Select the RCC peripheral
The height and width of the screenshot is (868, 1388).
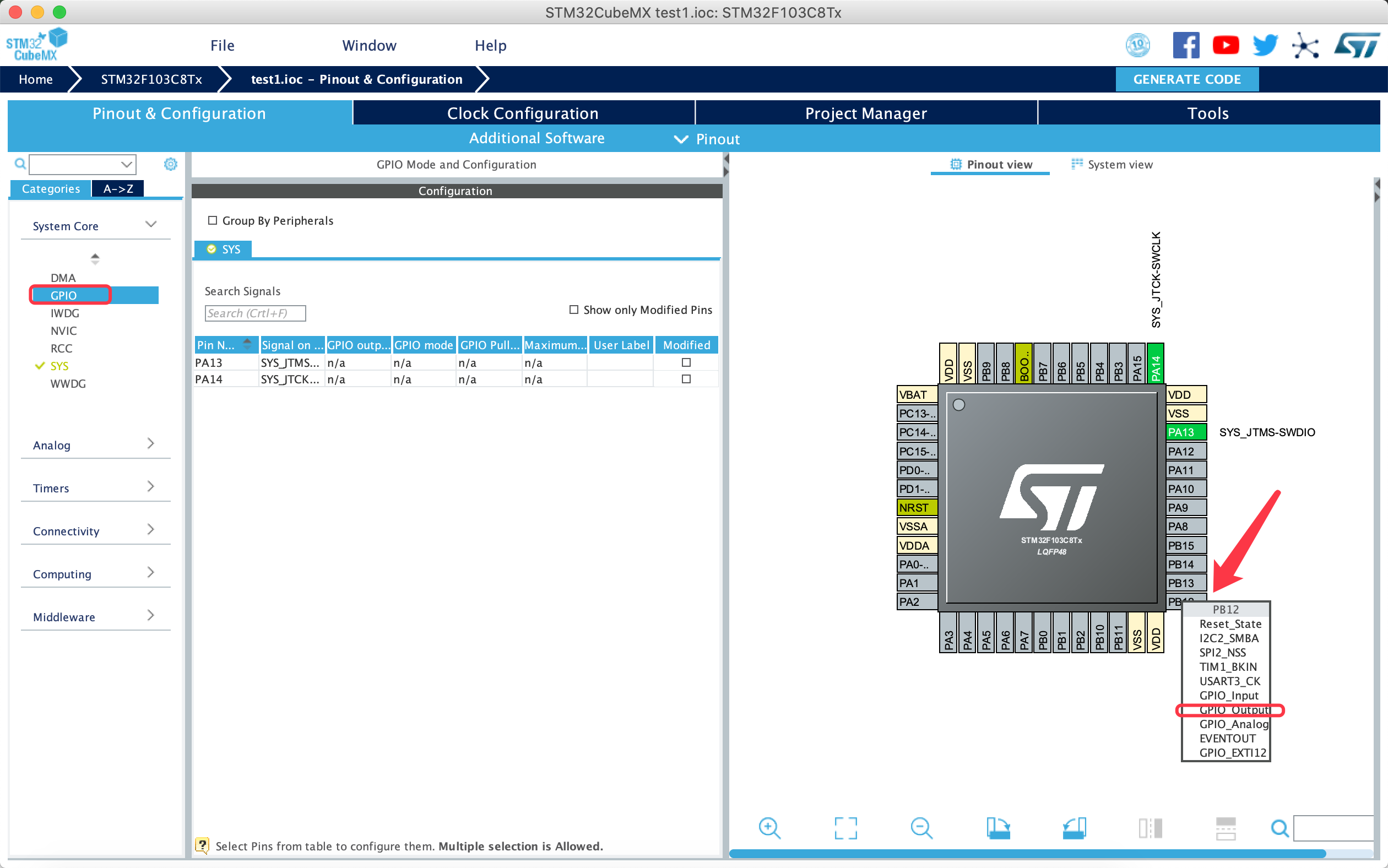(x=62, y=349)
